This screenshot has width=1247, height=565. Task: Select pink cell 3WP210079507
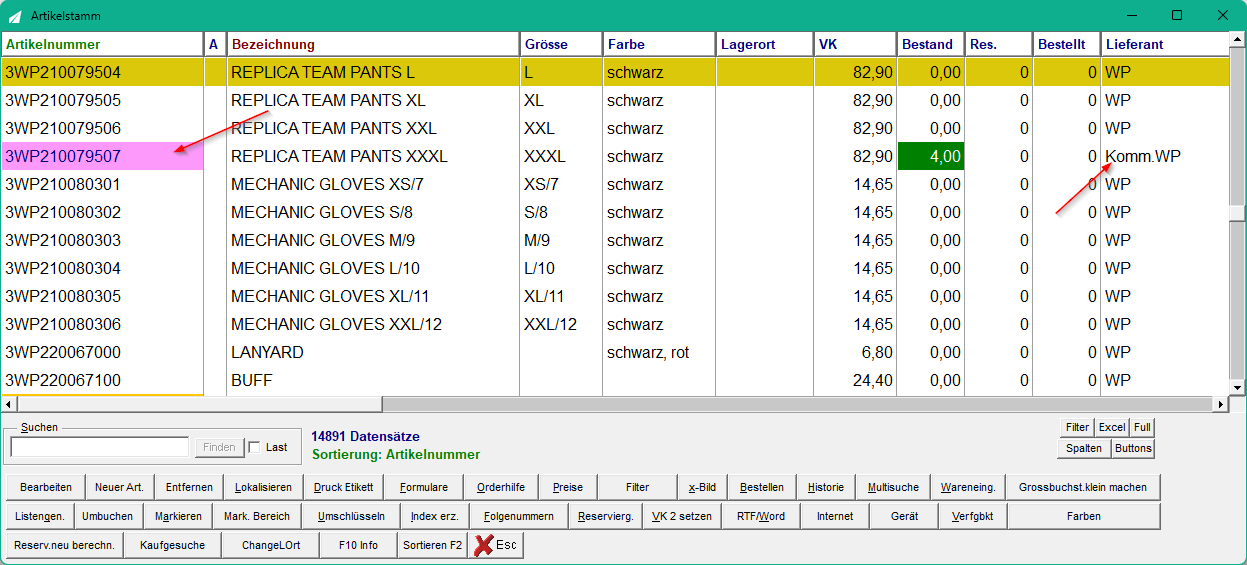tap(103, 156)
